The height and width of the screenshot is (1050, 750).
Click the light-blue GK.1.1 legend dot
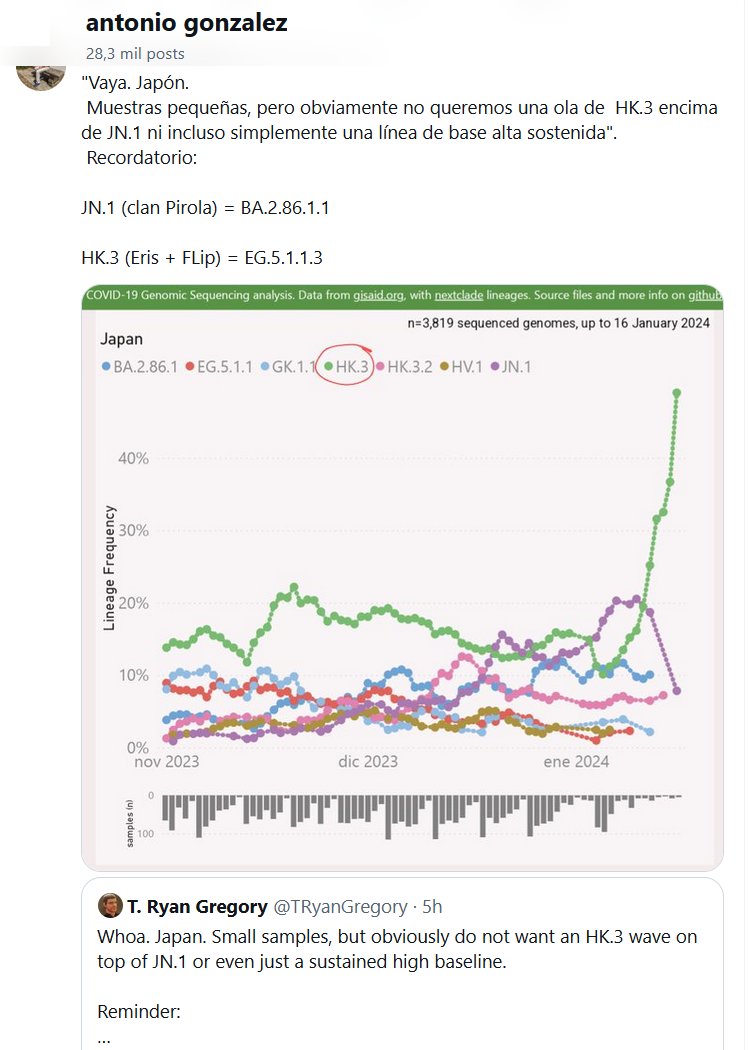point(265,367)
